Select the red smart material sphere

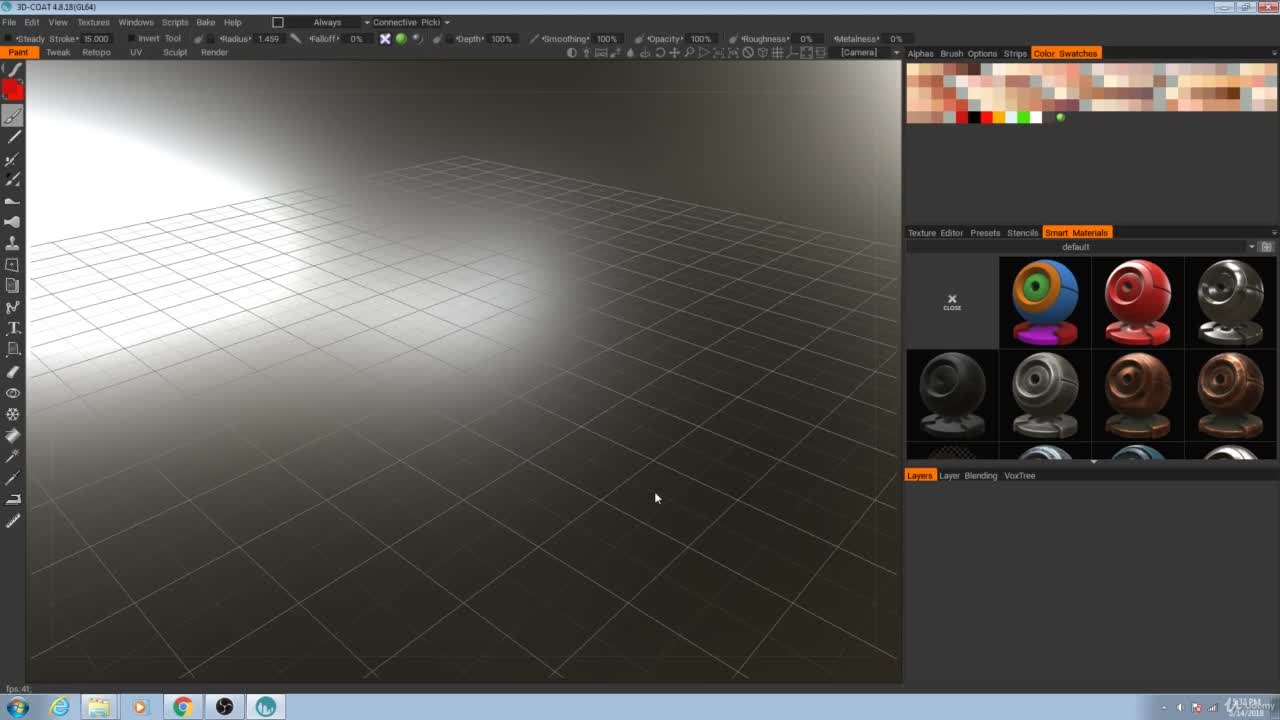click(1137, 302)
